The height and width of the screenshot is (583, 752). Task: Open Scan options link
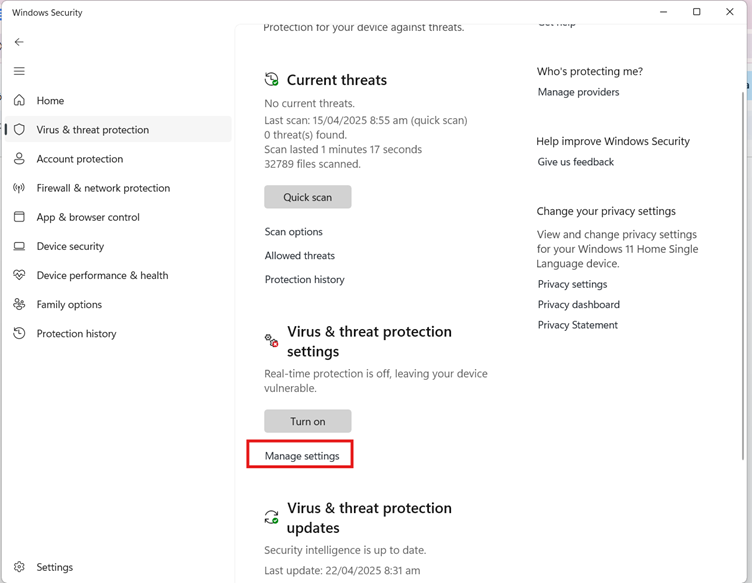tap(294, 232)
